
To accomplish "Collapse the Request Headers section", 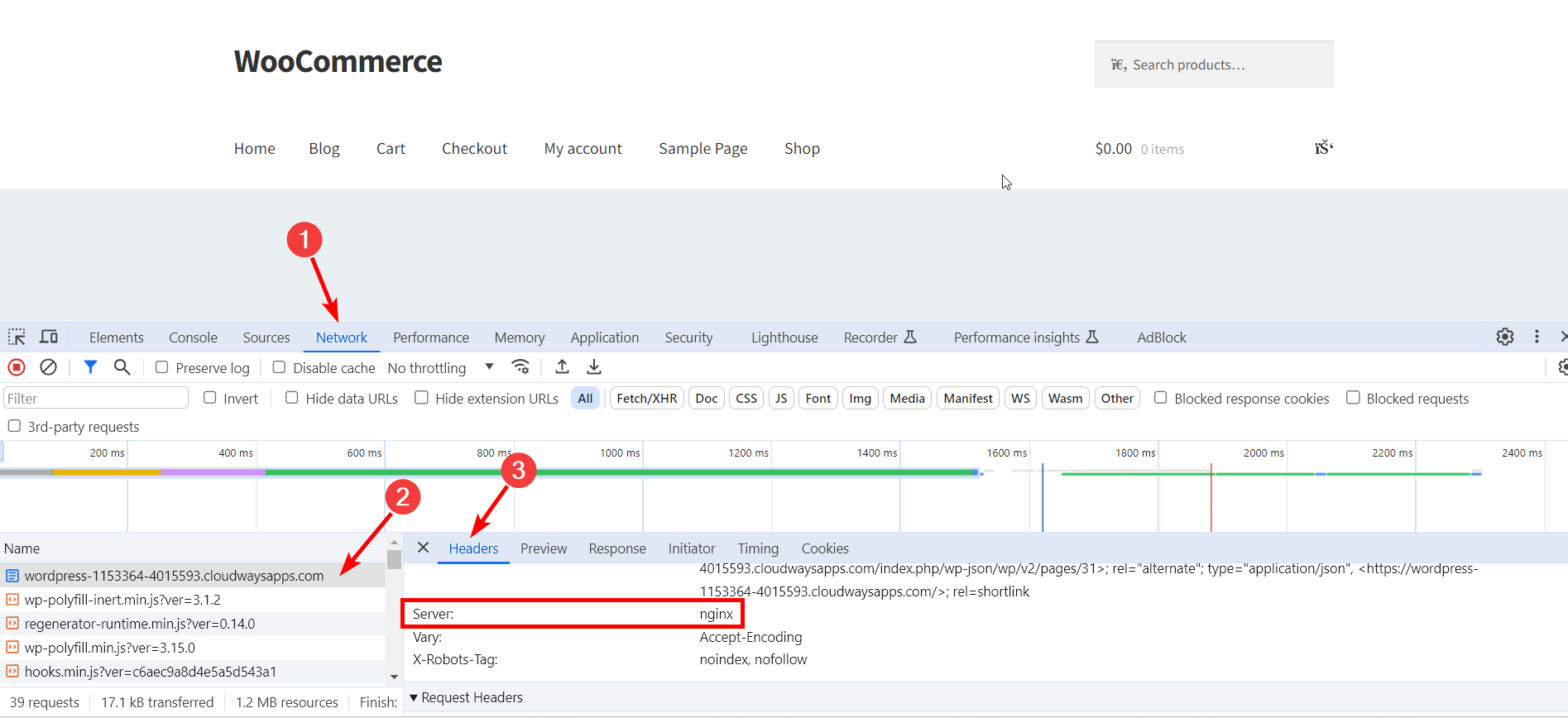I will point(414,697).
